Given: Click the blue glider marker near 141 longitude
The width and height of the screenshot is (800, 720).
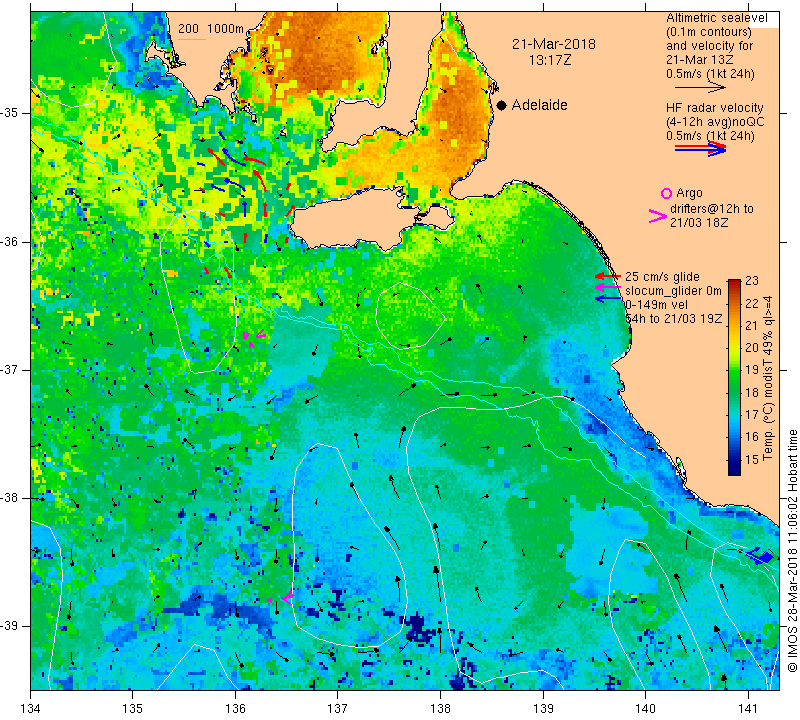Looking at the screenshot, I should coord(760,556).
